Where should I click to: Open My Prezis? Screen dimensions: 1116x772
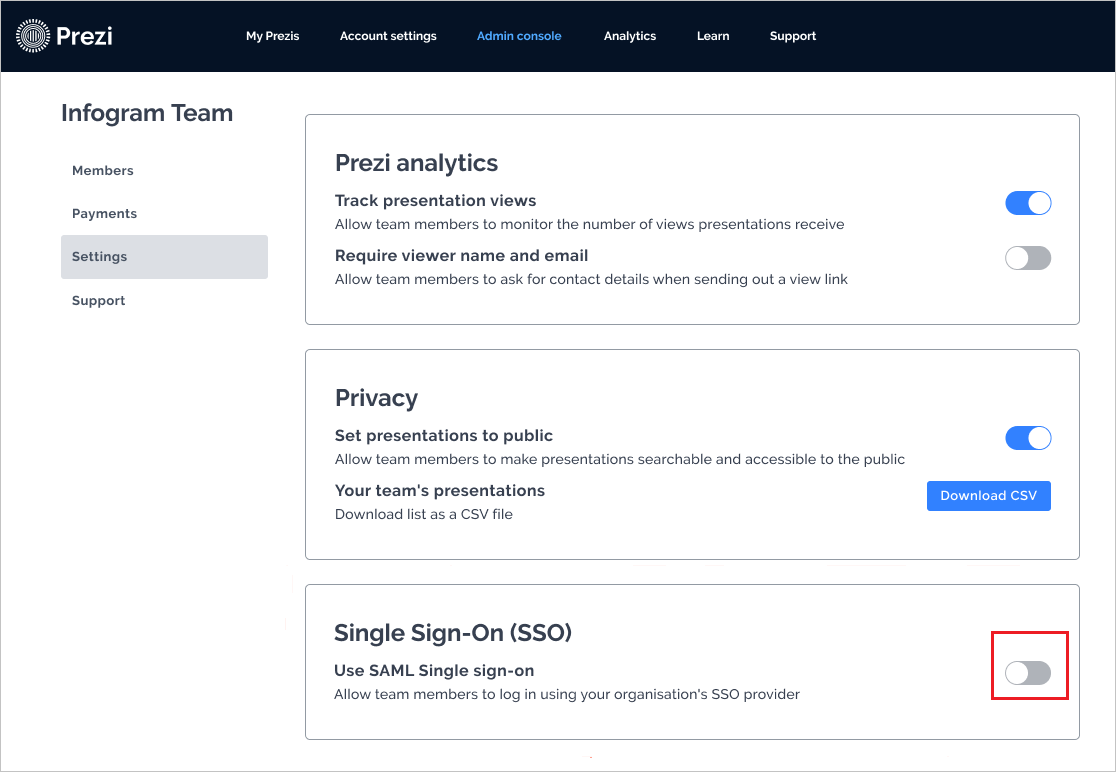pyautogui.click(x=272, y=36)
